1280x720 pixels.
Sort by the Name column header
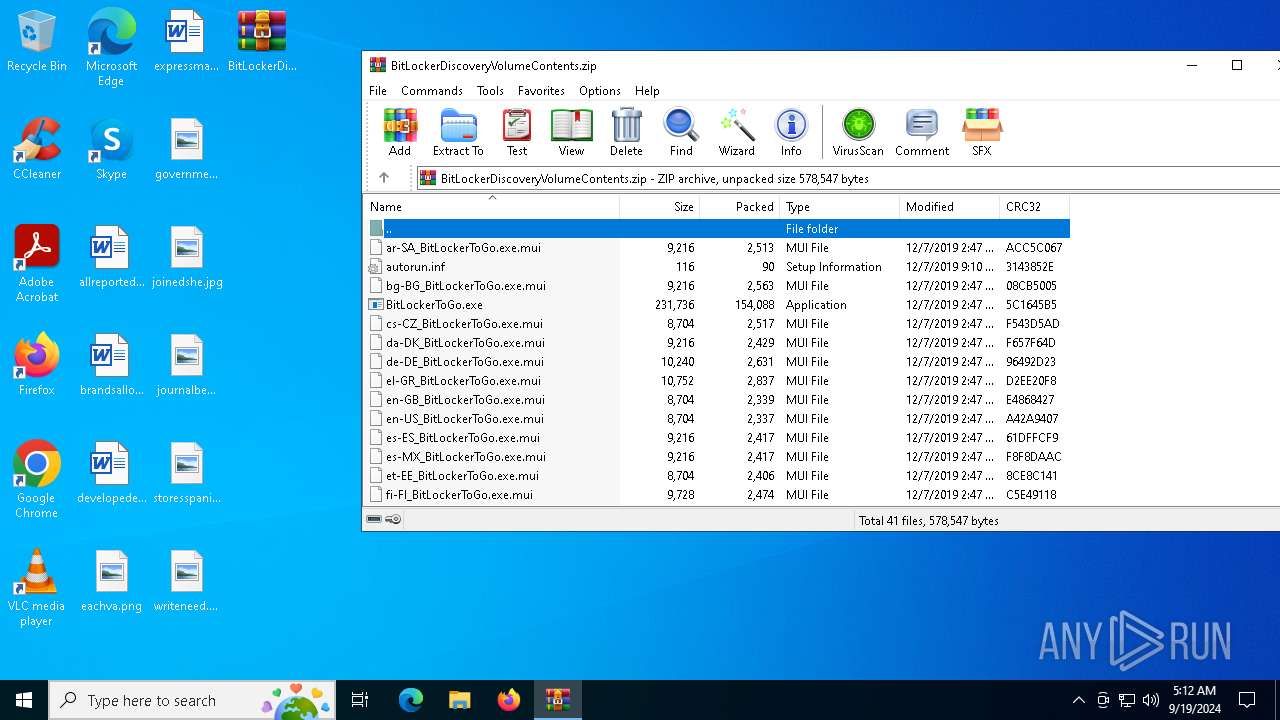(x=491, y=206)
